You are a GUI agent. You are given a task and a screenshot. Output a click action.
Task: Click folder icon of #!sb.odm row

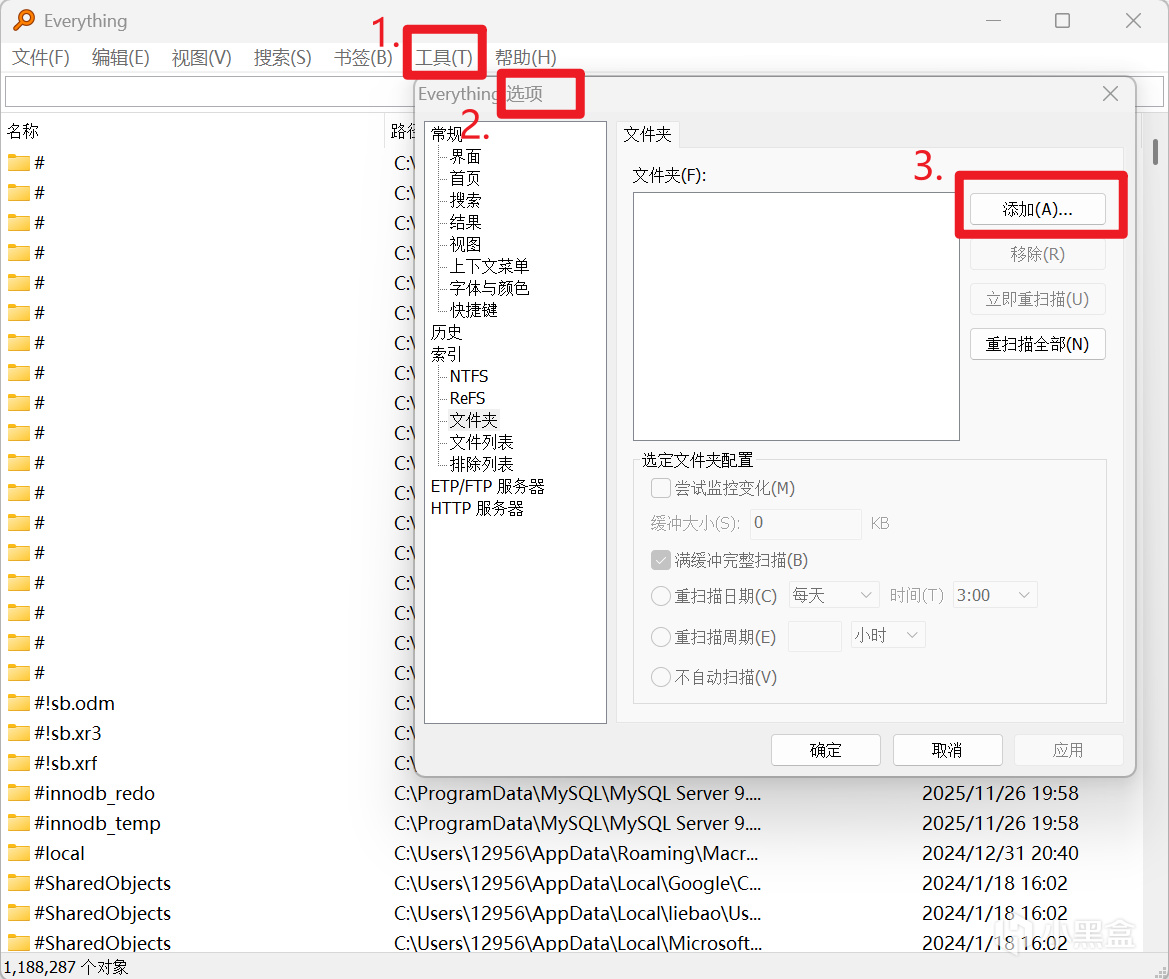point(19,703)
